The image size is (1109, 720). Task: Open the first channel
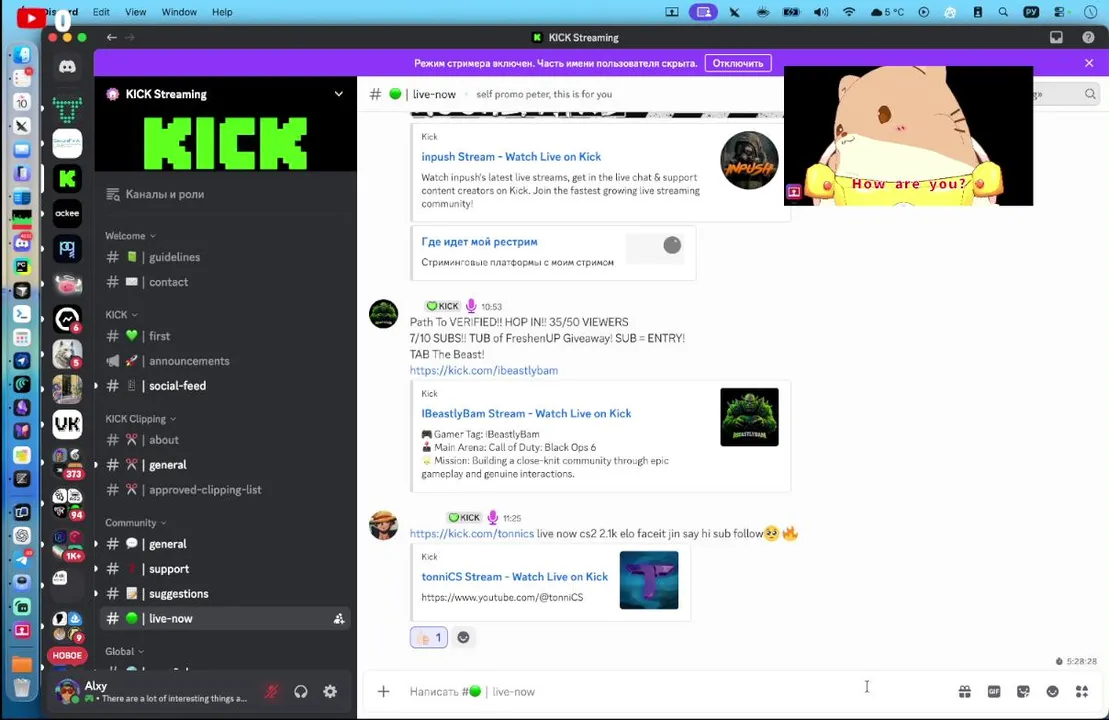tap(226, 336)
